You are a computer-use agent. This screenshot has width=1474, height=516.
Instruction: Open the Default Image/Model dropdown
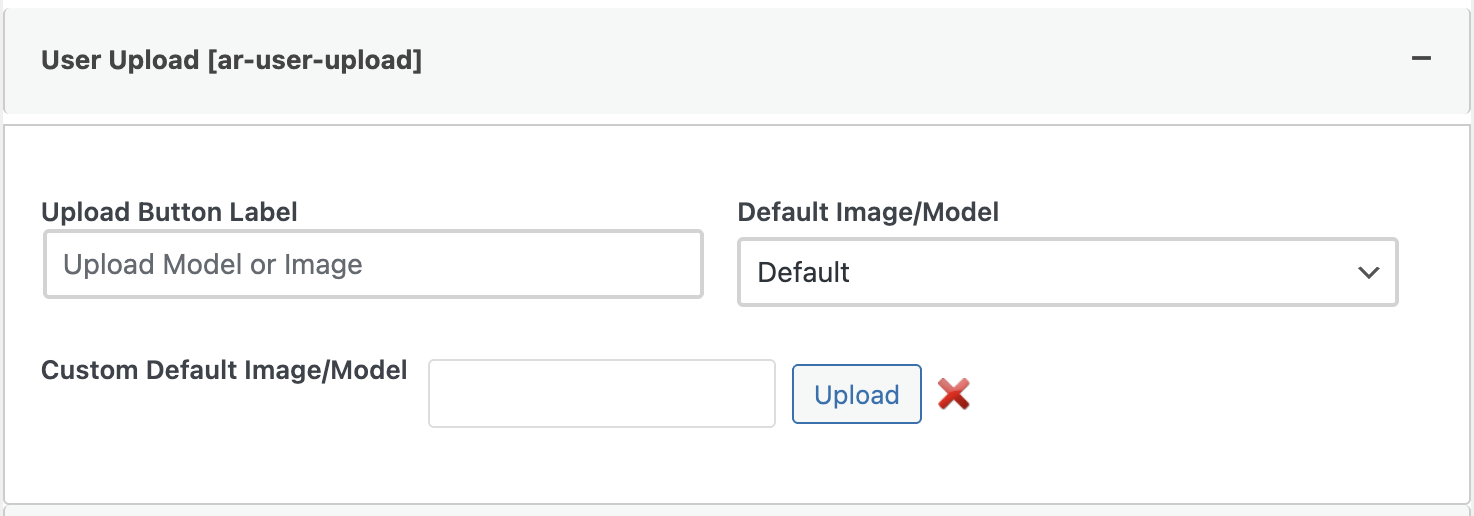click(1067, 272)
